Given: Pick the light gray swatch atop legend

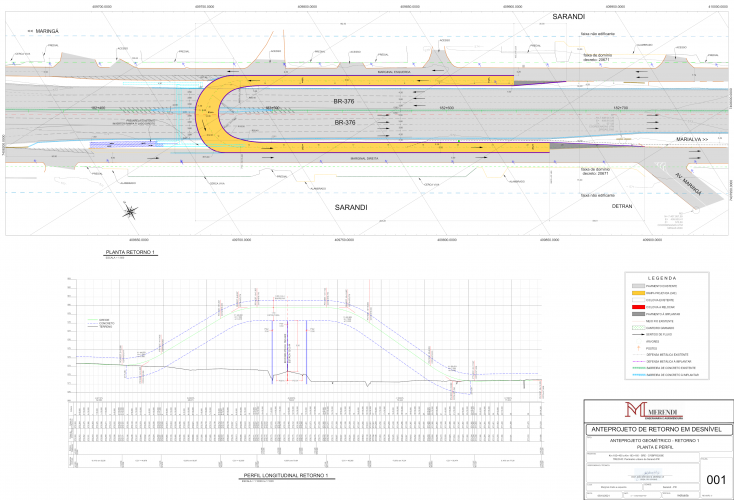Looking at the screenshot, I should pyautogui.click(x=636, y=284).
